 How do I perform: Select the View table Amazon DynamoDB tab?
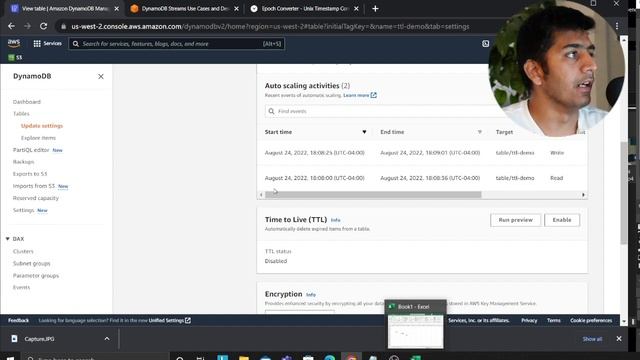pyautogui.click(x=64, y=9)
